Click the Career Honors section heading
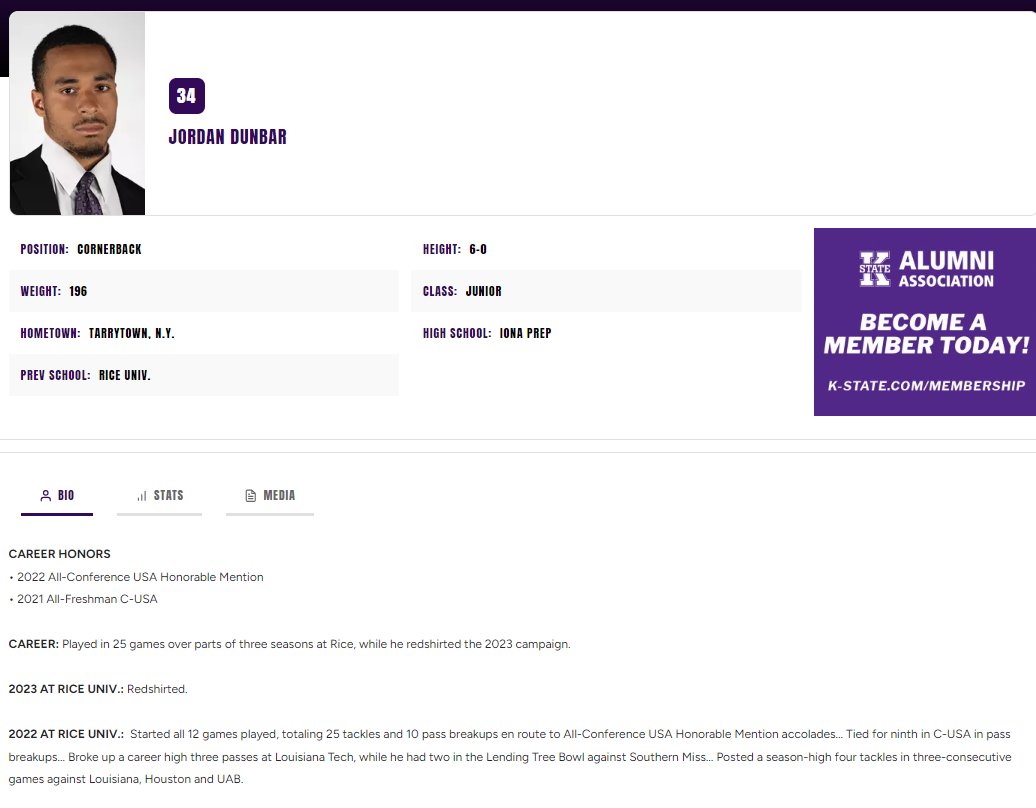Screen dimensions: 1036x808 [62, 553]
